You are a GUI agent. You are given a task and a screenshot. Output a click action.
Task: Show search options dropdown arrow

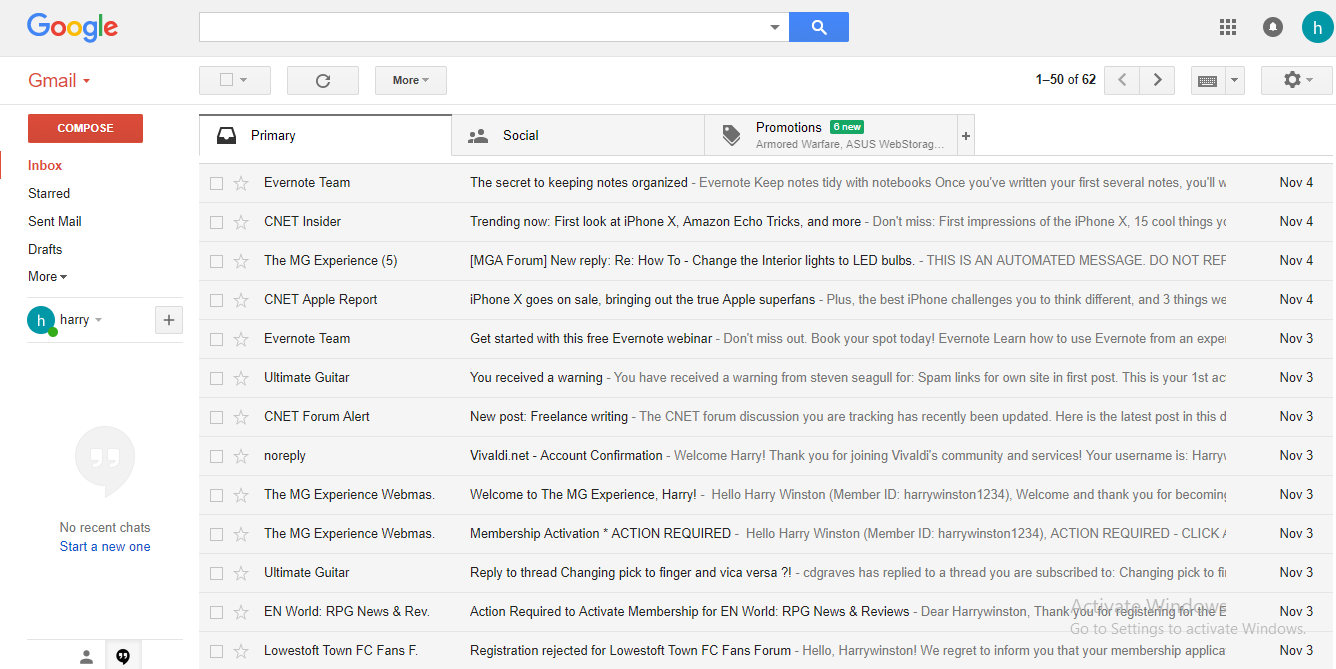(x=774, y=28)
